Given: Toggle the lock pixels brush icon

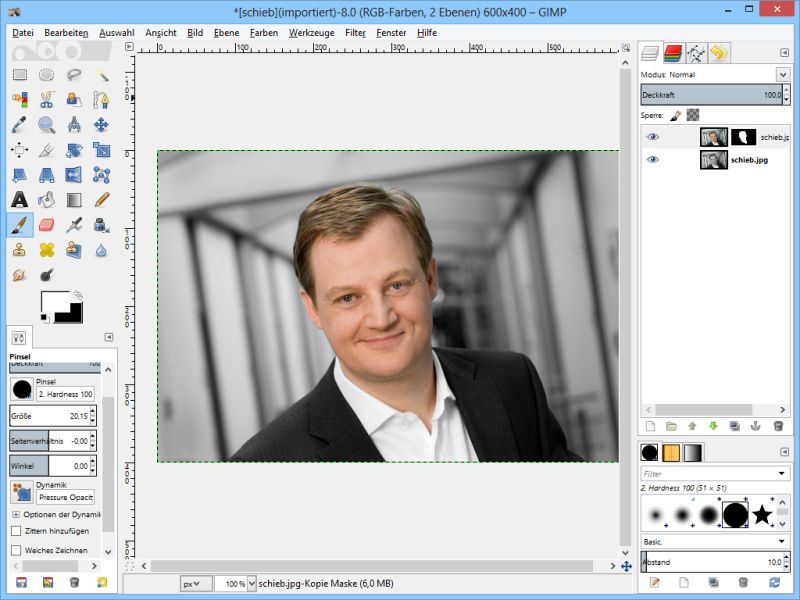Looking at the screenshot, I should 676,115.
